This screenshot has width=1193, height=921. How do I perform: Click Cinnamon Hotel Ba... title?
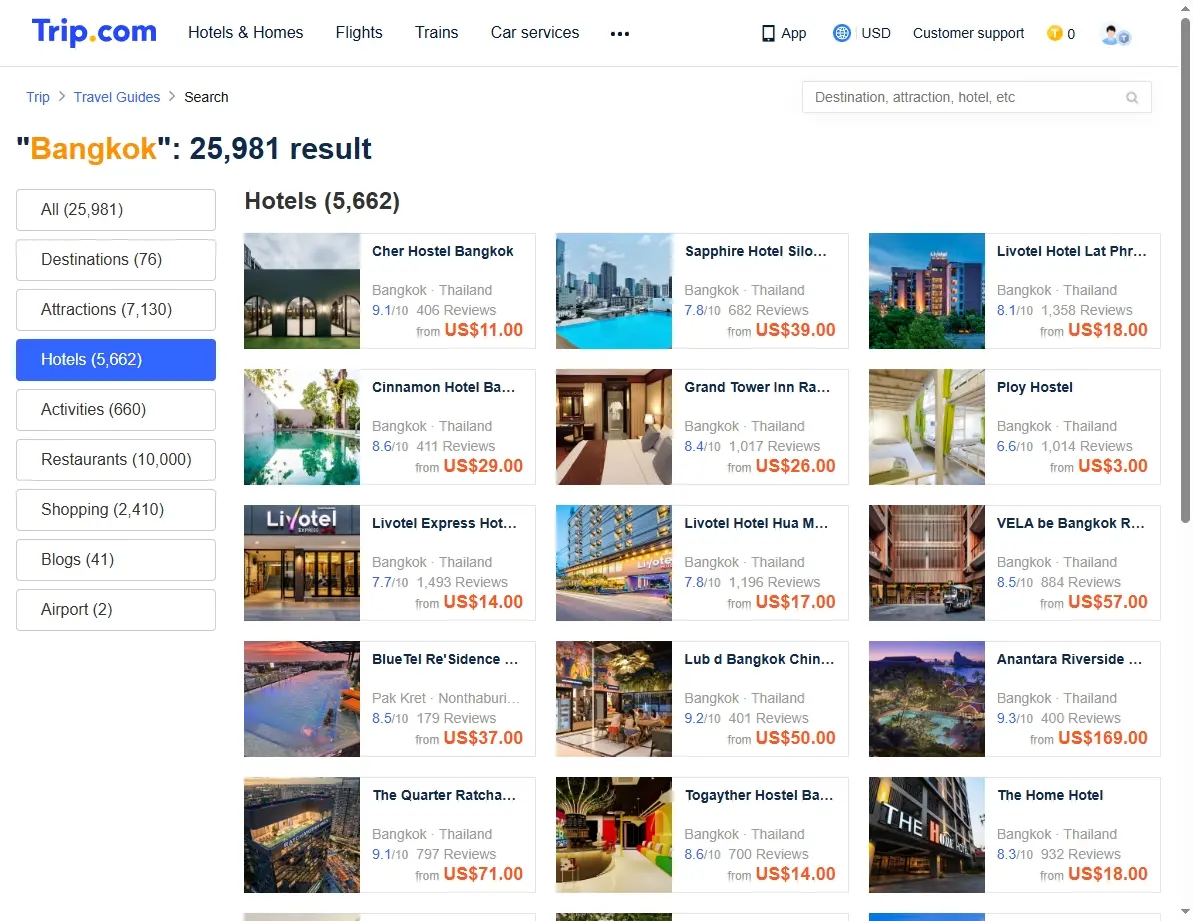(x=444, y=388)
